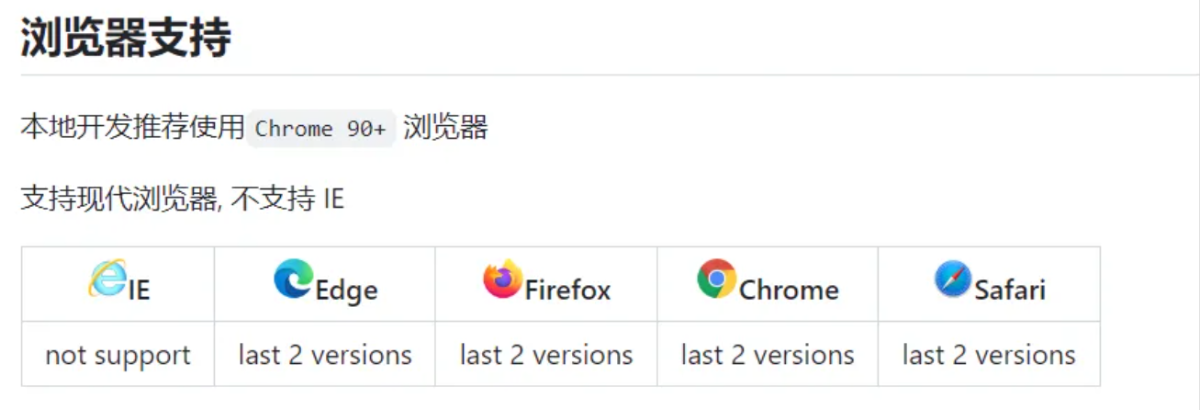Open the Edge text link in table header
The height and width of the screenshot is (410, 1200).
[x=346, y=291]
